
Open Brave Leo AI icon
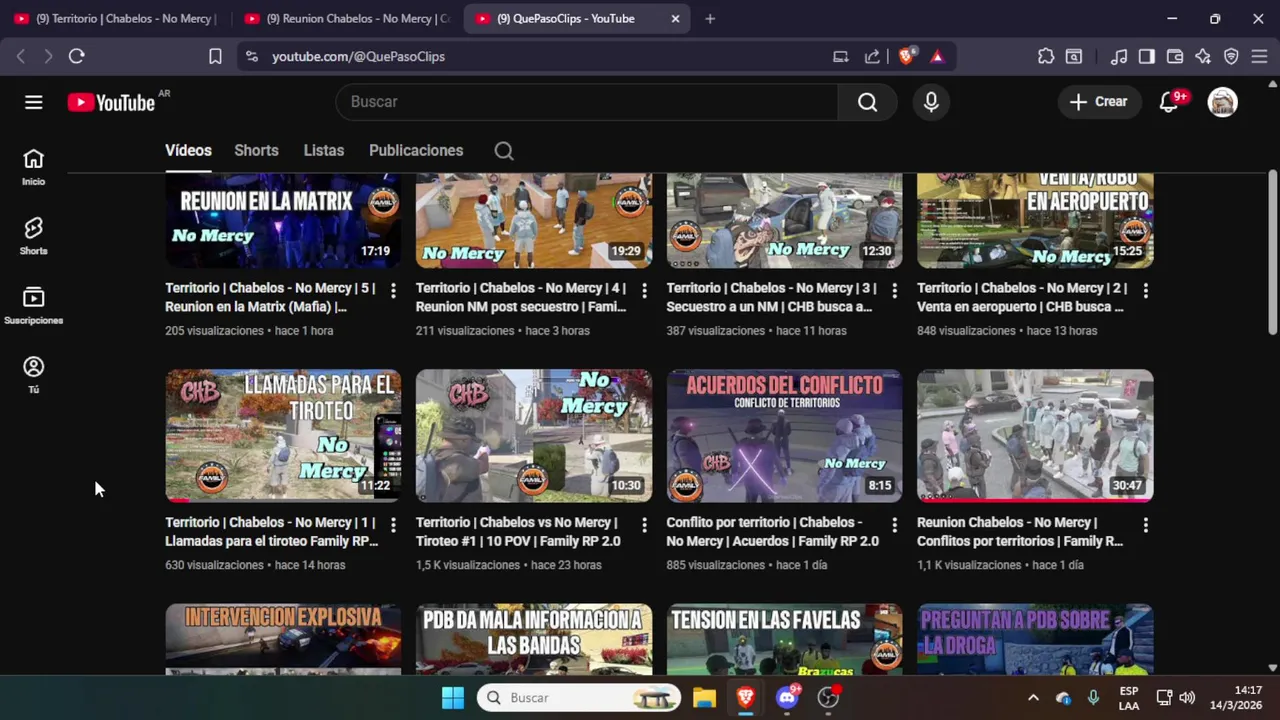pyautogui.click(x=1203, y=57)
